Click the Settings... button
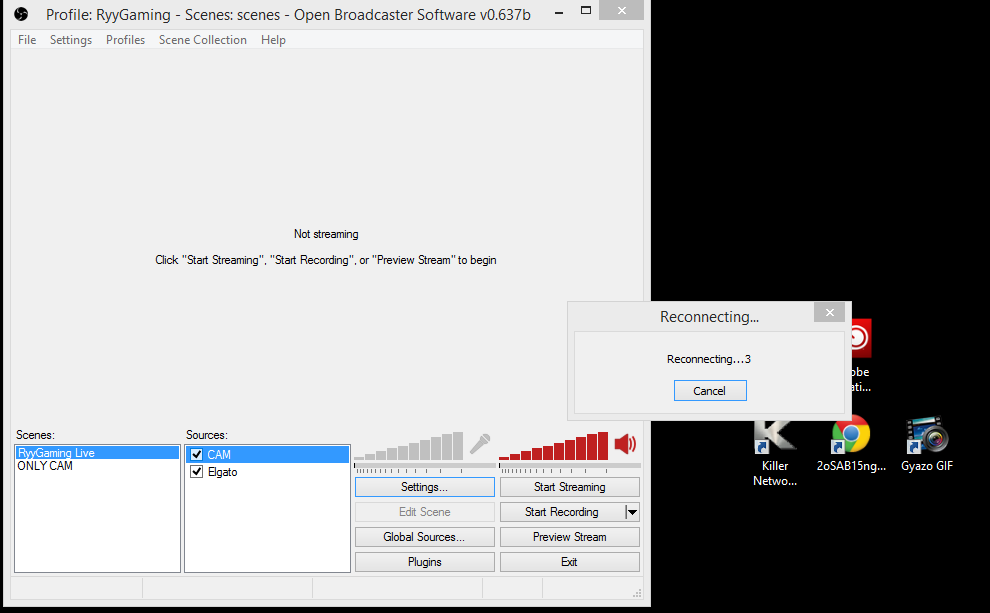Screen dimensions: 990x613 [x=424, y=487]
